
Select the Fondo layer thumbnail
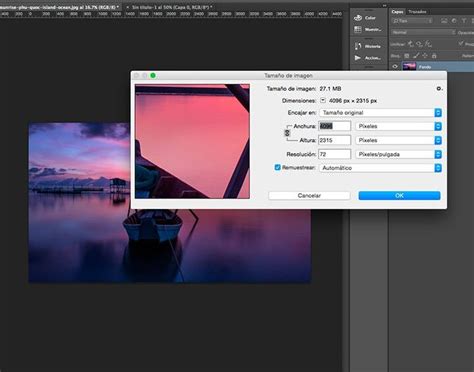coord(409,66)
